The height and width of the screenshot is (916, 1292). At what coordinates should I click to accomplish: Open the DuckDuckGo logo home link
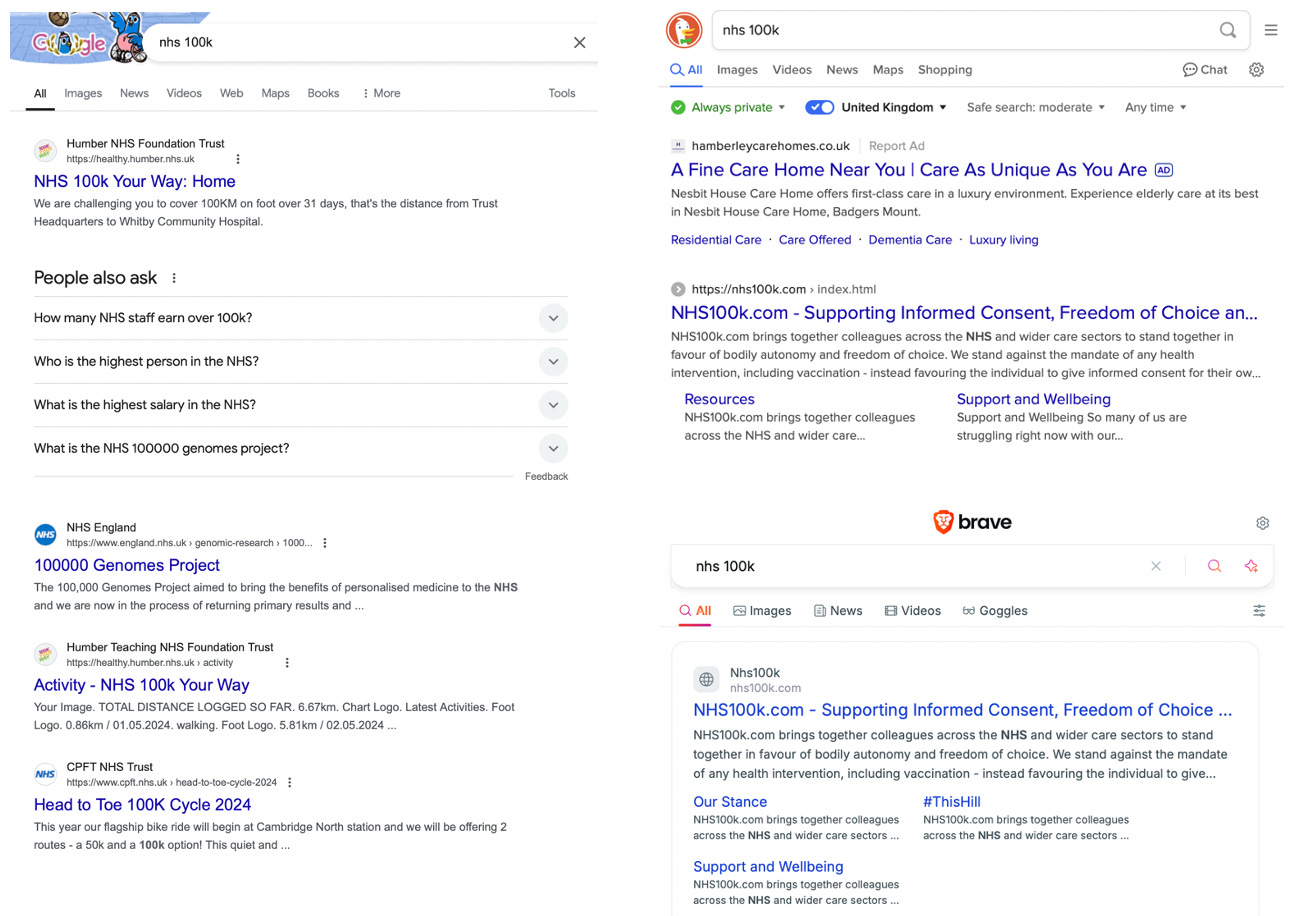685,30
